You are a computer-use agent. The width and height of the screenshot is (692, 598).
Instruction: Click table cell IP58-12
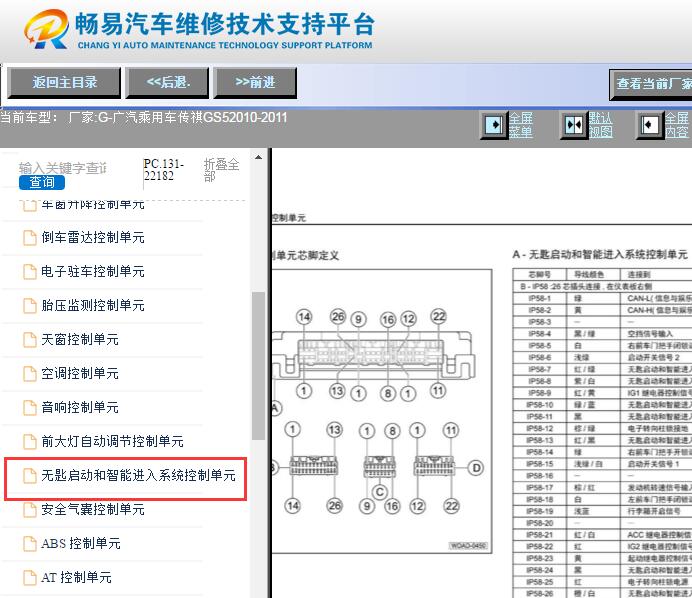pos(539,428)
